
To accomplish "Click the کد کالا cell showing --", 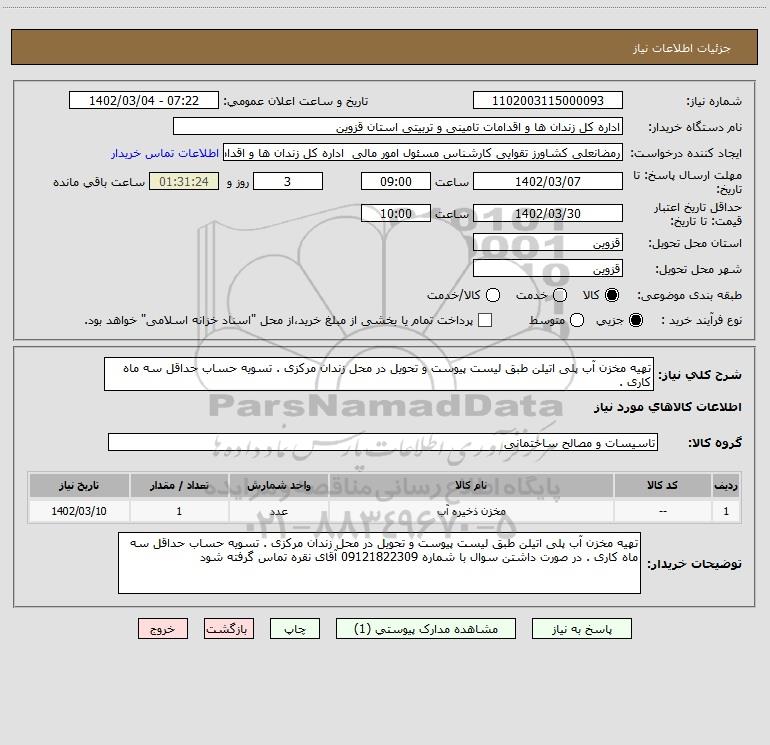I will click(x=662, y=511).
